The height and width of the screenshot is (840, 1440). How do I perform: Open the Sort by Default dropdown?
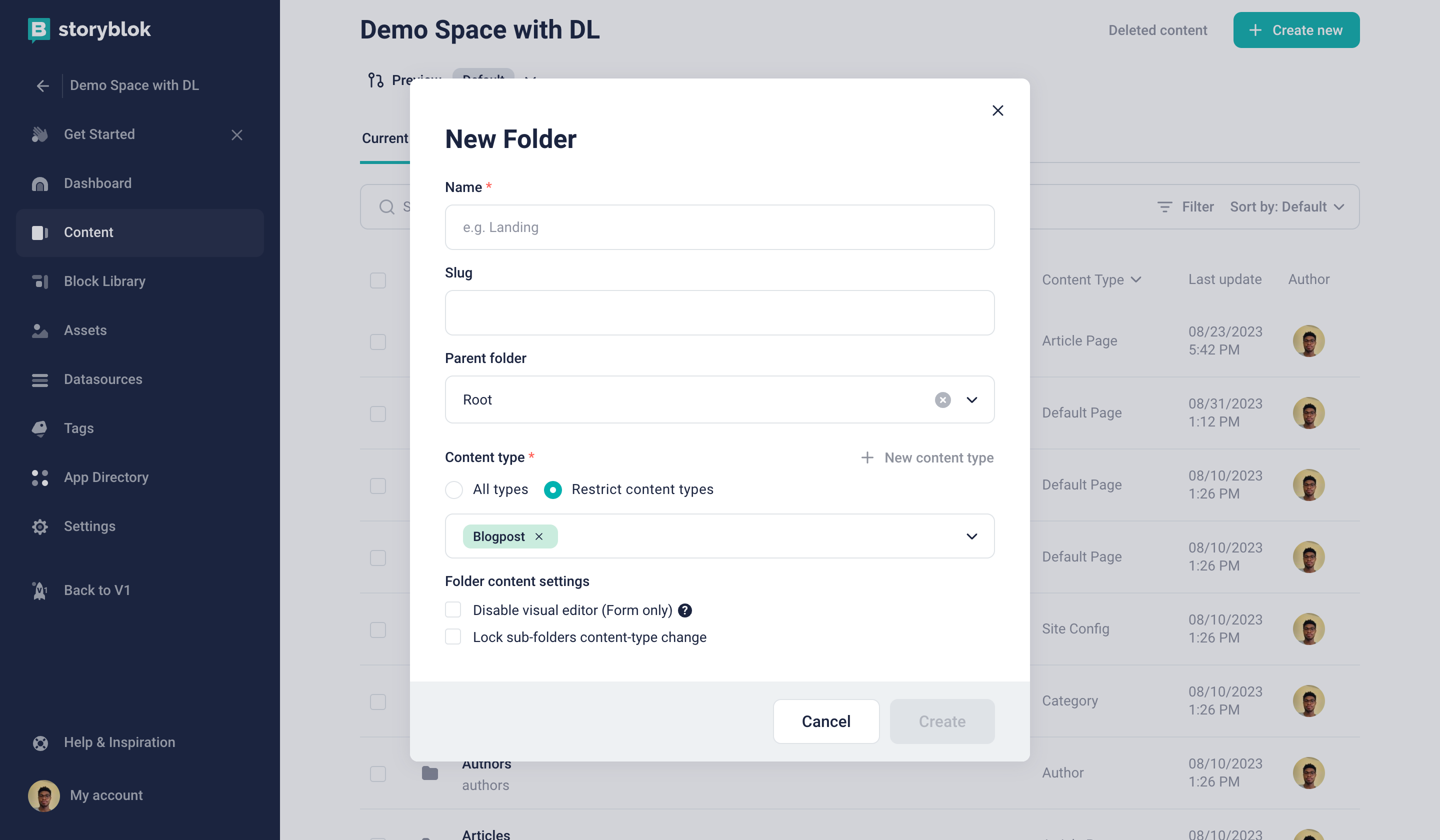pyautogui.click(x=1287, y=207)
